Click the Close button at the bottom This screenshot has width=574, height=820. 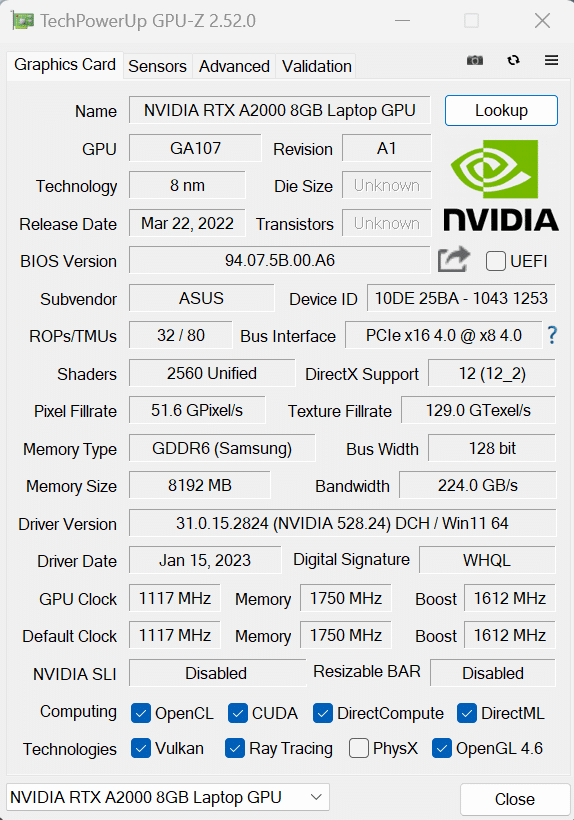point(515,799)
